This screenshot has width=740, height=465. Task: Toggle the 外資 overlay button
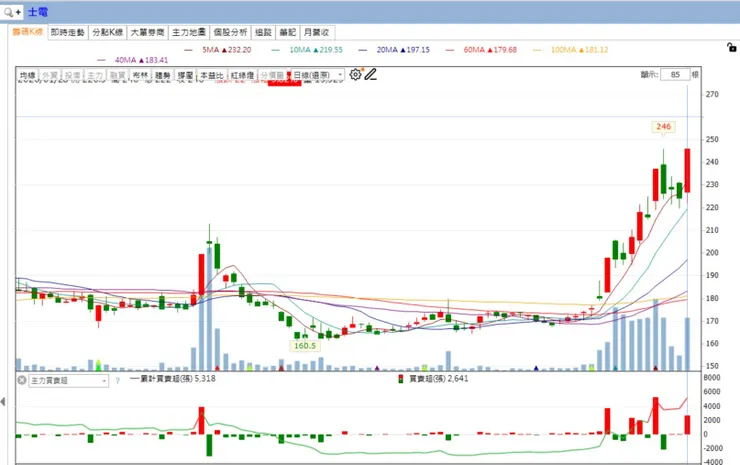pyautogui.click(x=50, y=75)
